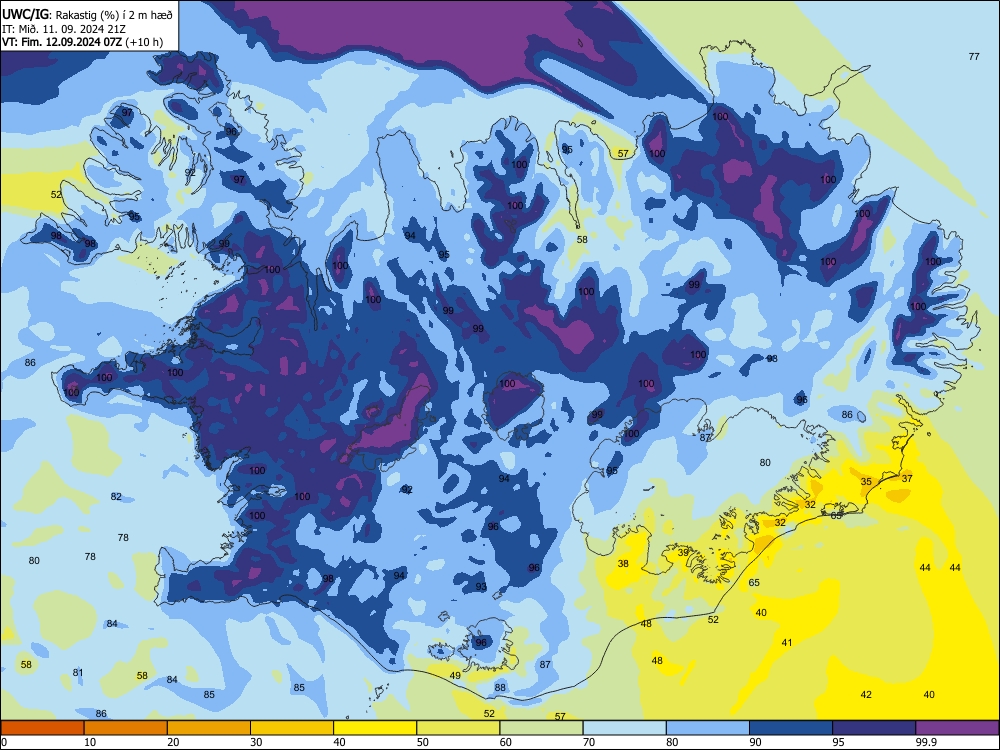
Task: Click the legend label '99.9'
Action: [926, 742]
